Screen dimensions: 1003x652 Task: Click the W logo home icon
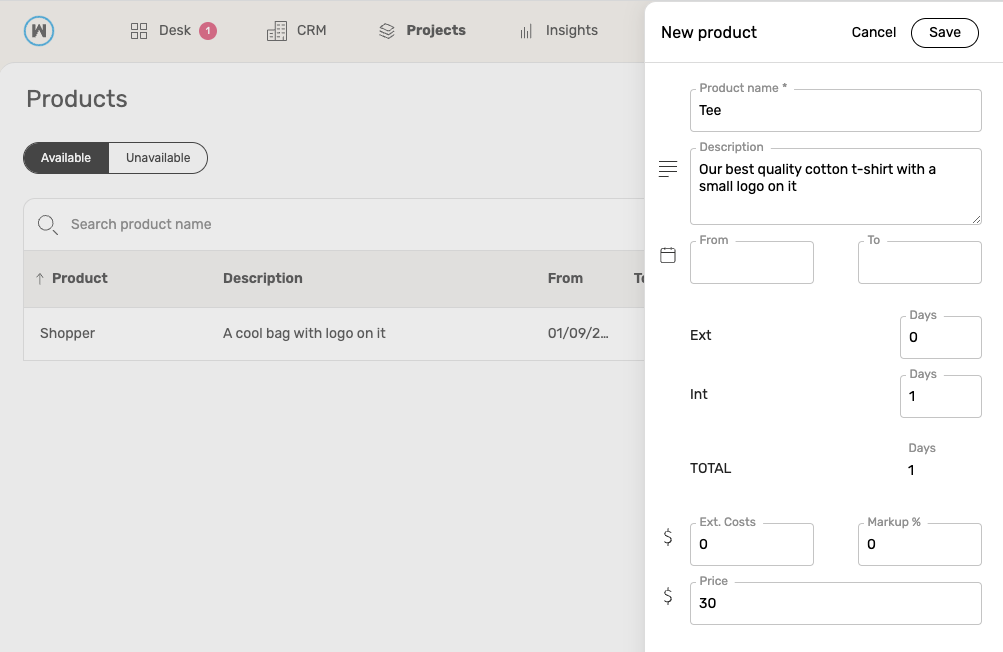click(x=39, y=31)
